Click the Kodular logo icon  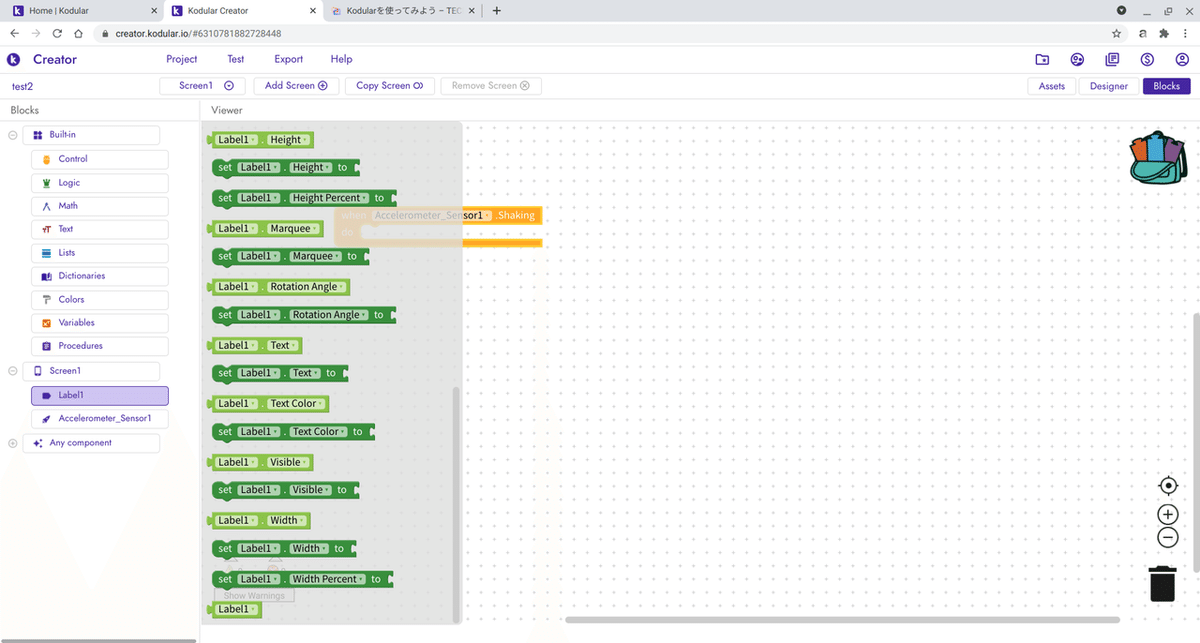[x=14, y=59]
